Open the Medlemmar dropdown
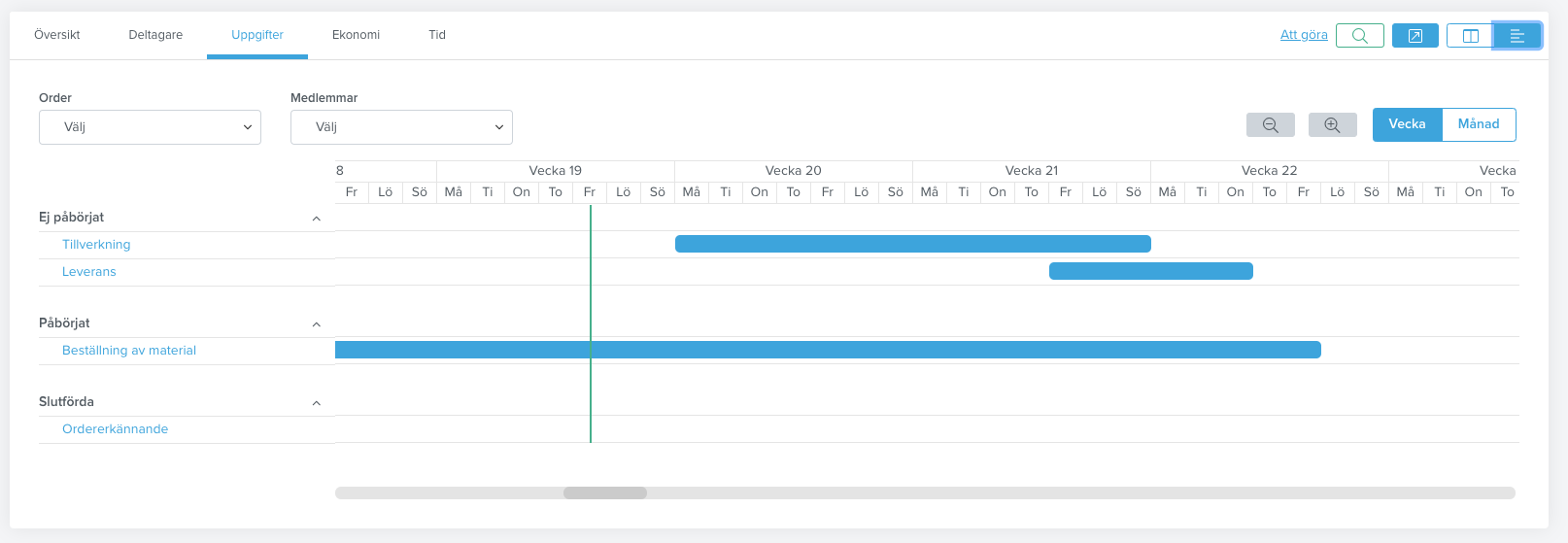Image resolution: width=1568 pixels, height=543 pixels. pos(401,127)
